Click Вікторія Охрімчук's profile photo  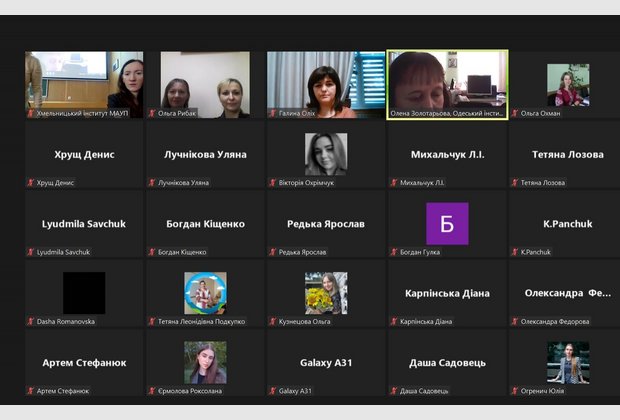tap(326, 154)
